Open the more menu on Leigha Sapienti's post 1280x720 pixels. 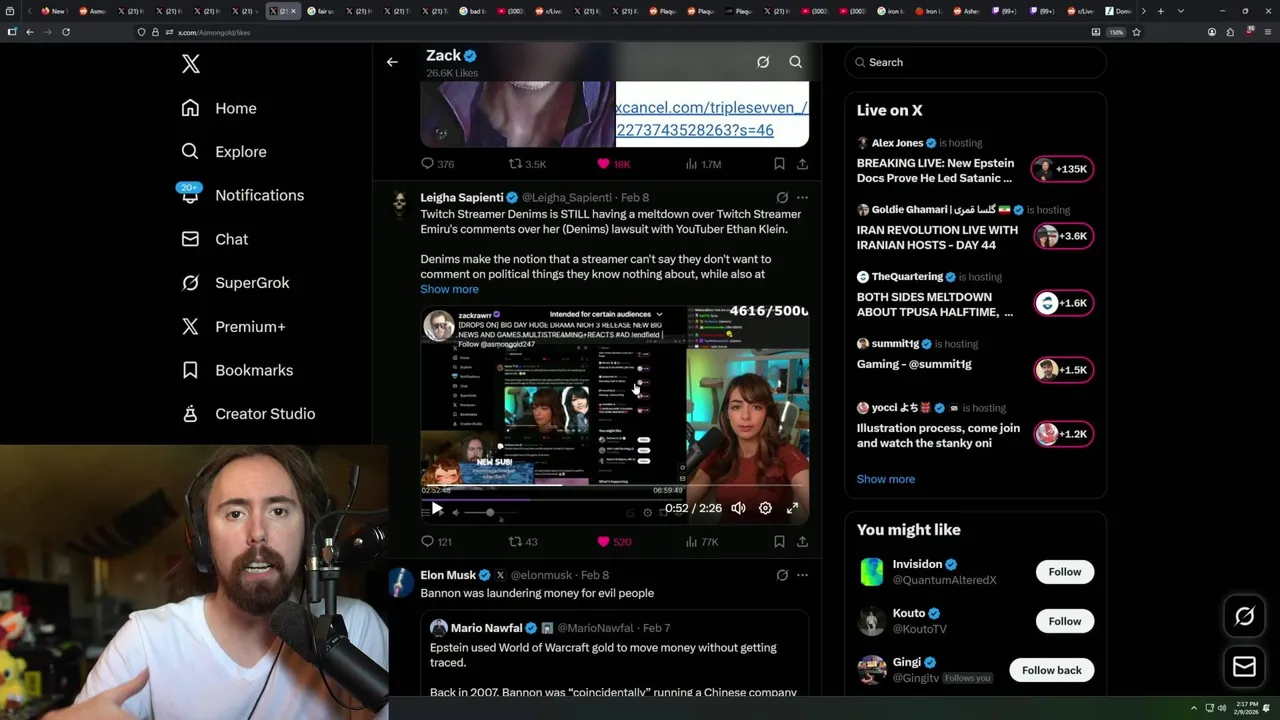pos(802,198)
